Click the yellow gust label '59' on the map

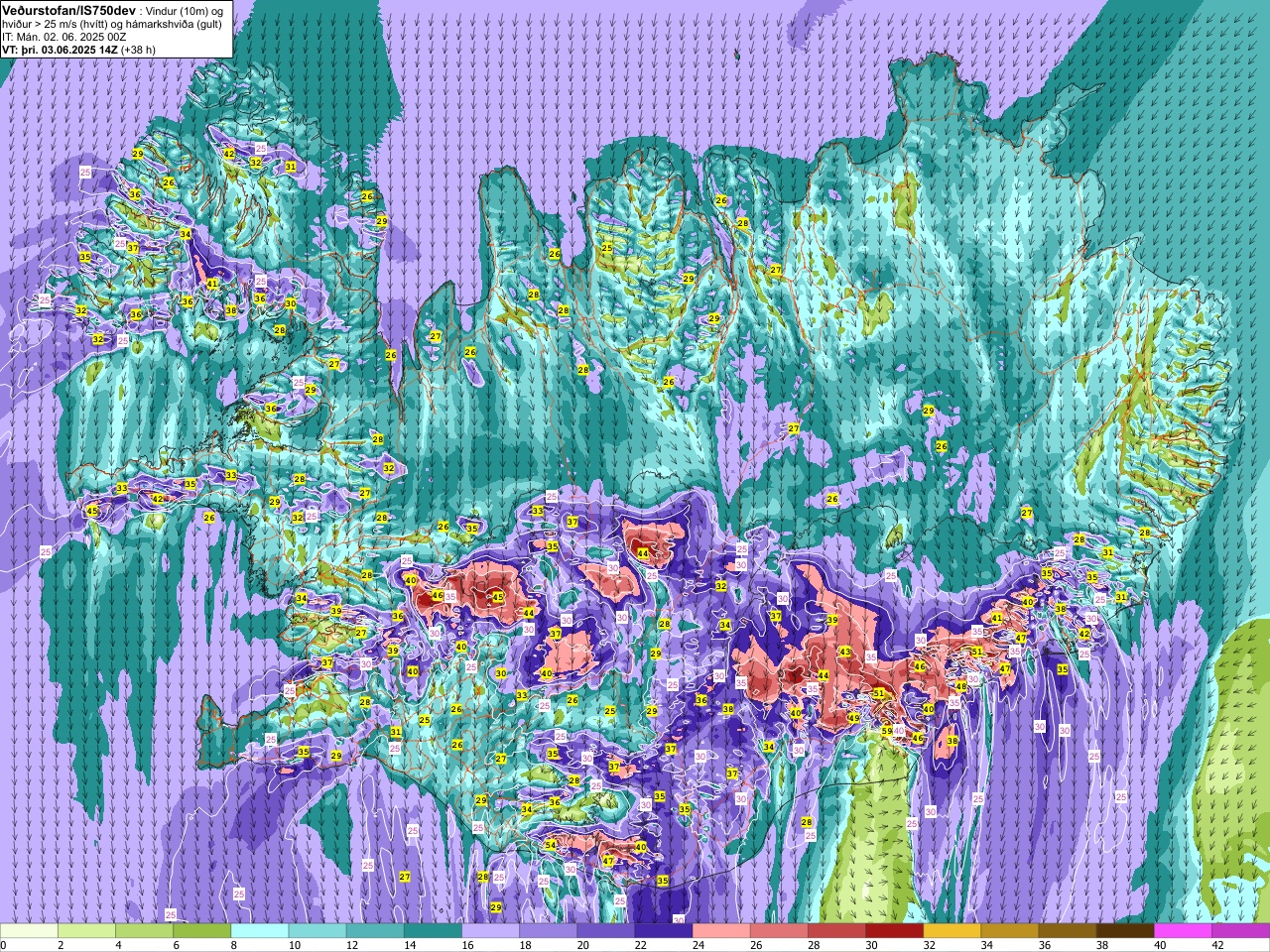887,731
